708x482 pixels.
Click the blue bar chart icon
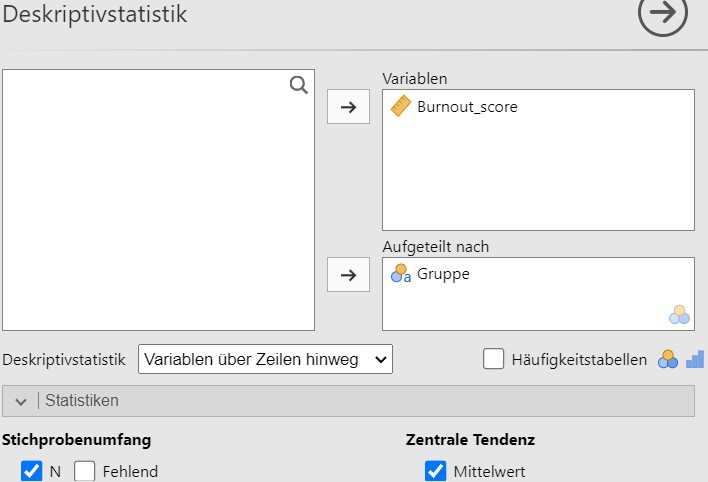(x=695, y=360)
